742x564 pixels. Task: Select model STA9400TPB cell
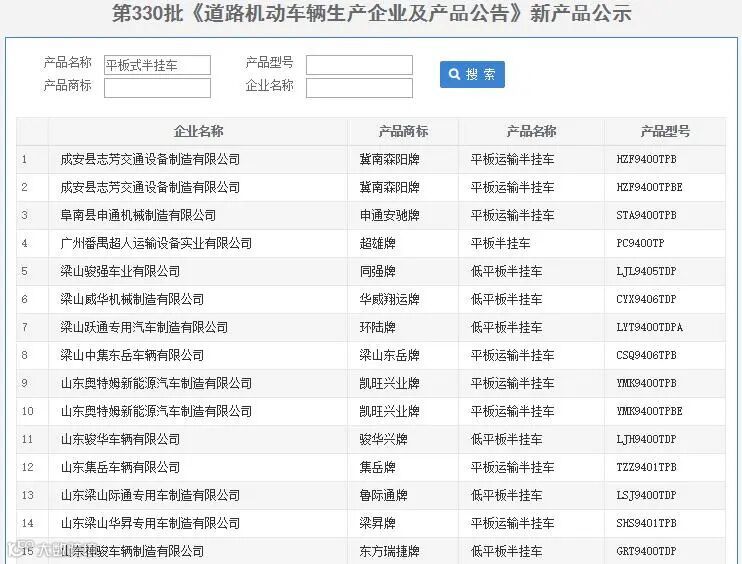tap(665, 215)
